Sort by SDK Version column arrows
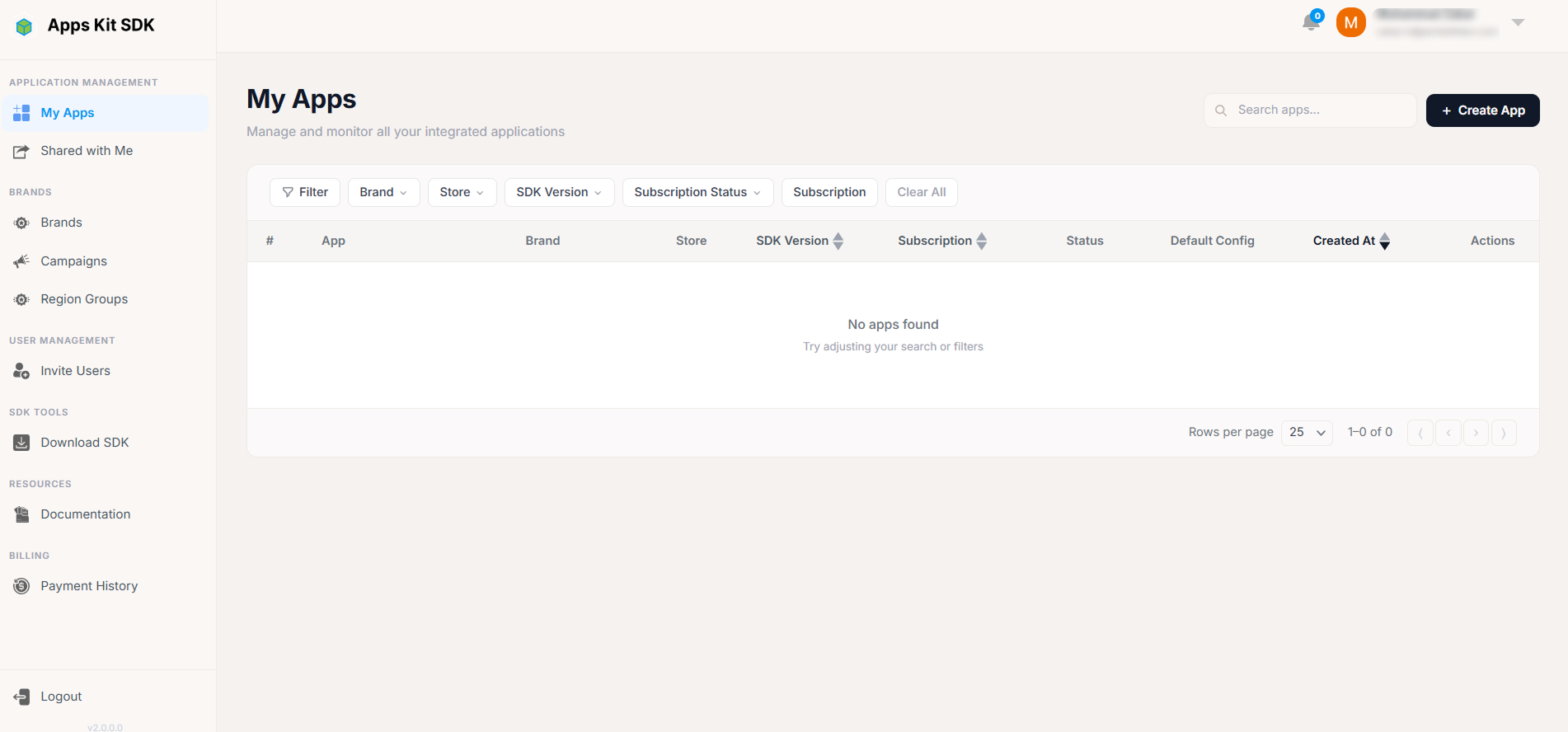 tap(838, 241)
